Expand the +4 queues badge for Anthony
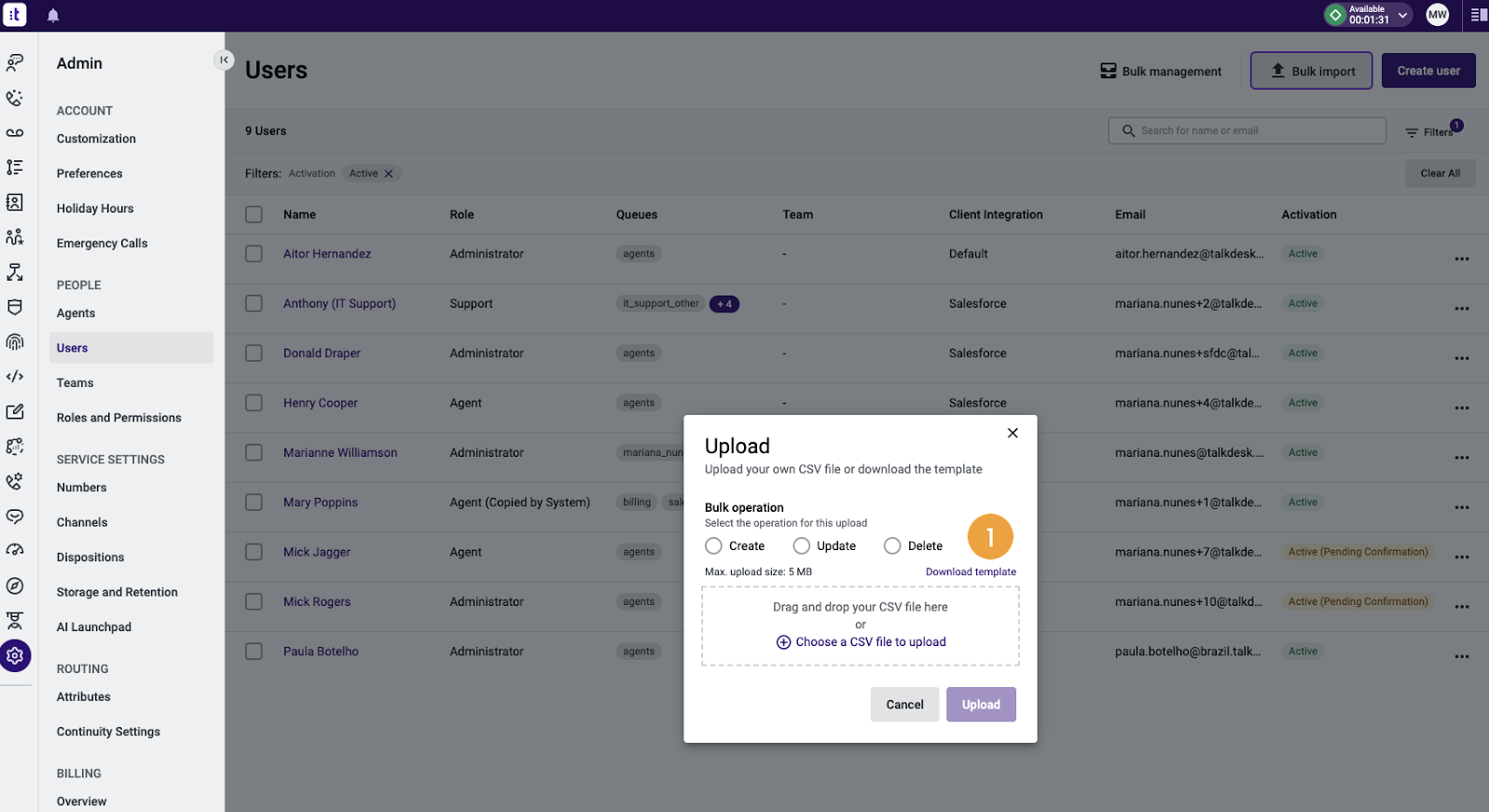1489x812 pixels. [724, 304]
